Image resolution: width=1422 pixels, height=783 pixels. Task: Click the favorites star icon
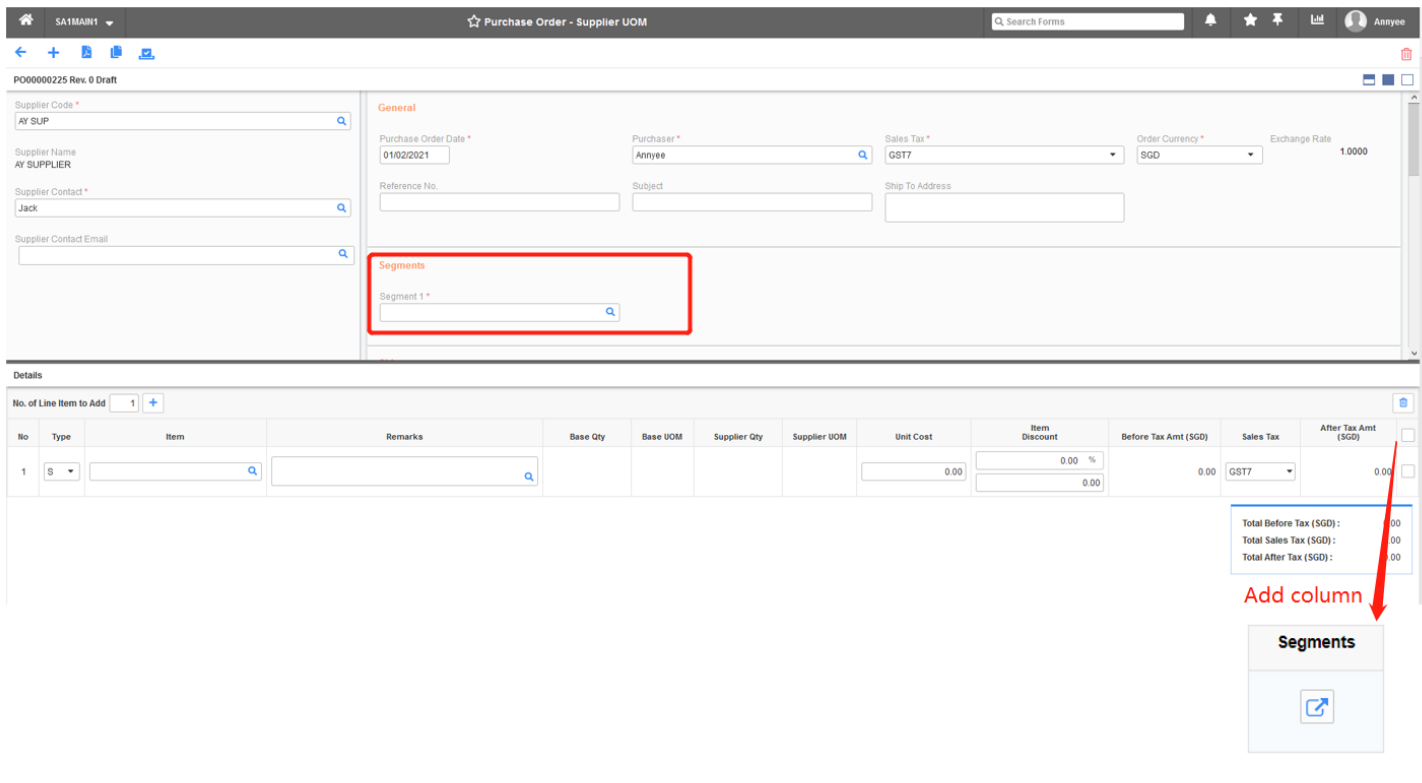click(1249, 21)
